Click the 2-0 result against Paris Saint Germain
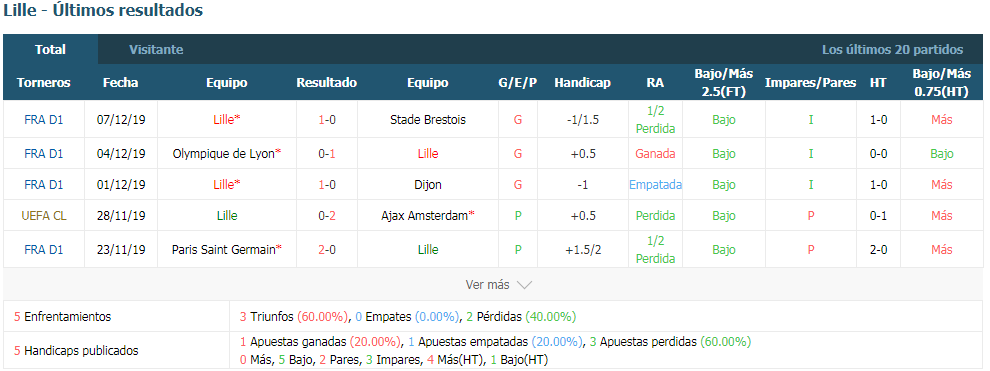The width and height of the screenshot is (990, 371). pyautogui.click(x=326, y=249)
